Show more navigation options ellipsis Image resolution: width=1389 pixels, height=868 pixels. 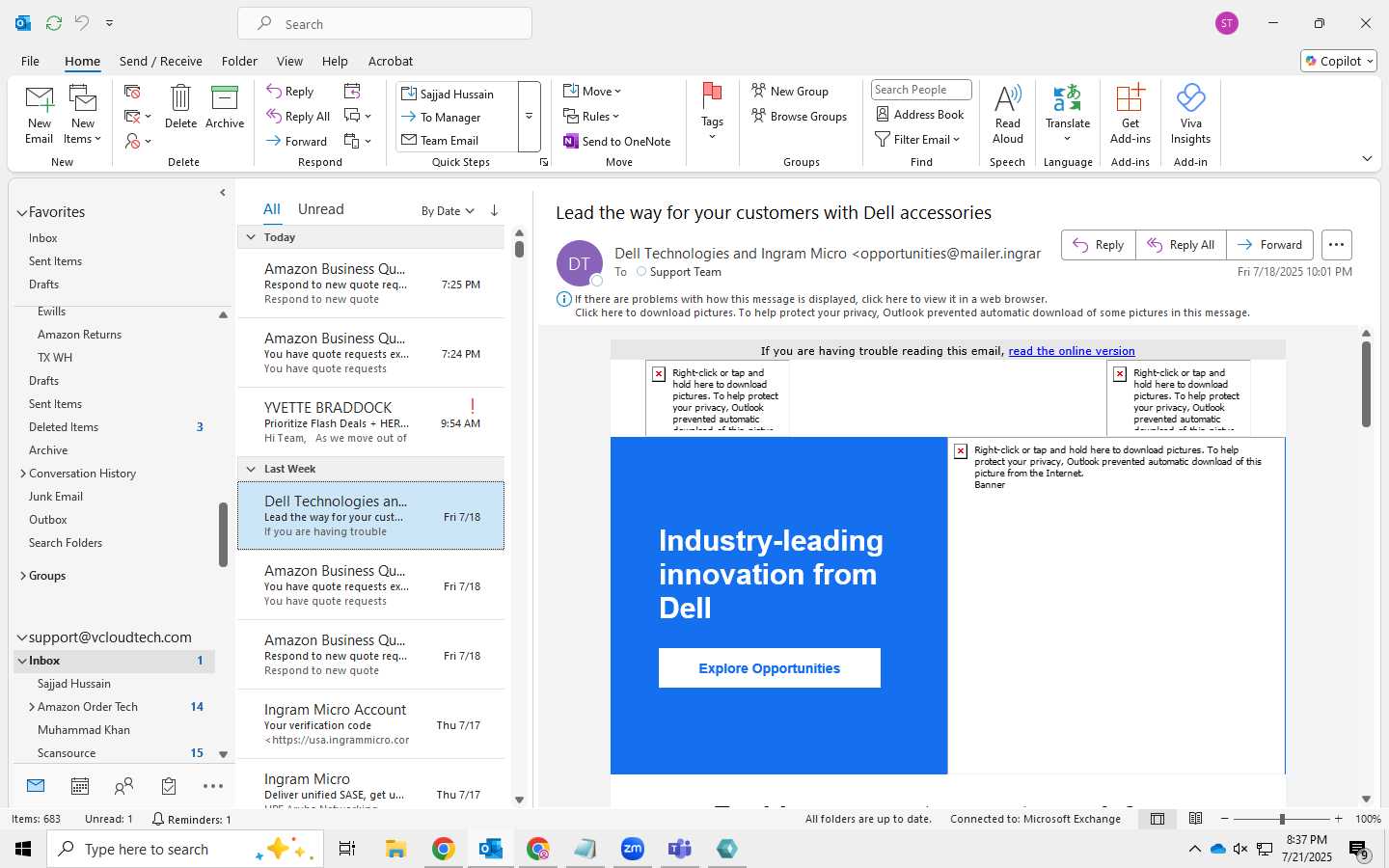pyautogui.click(x=213, y=786)
